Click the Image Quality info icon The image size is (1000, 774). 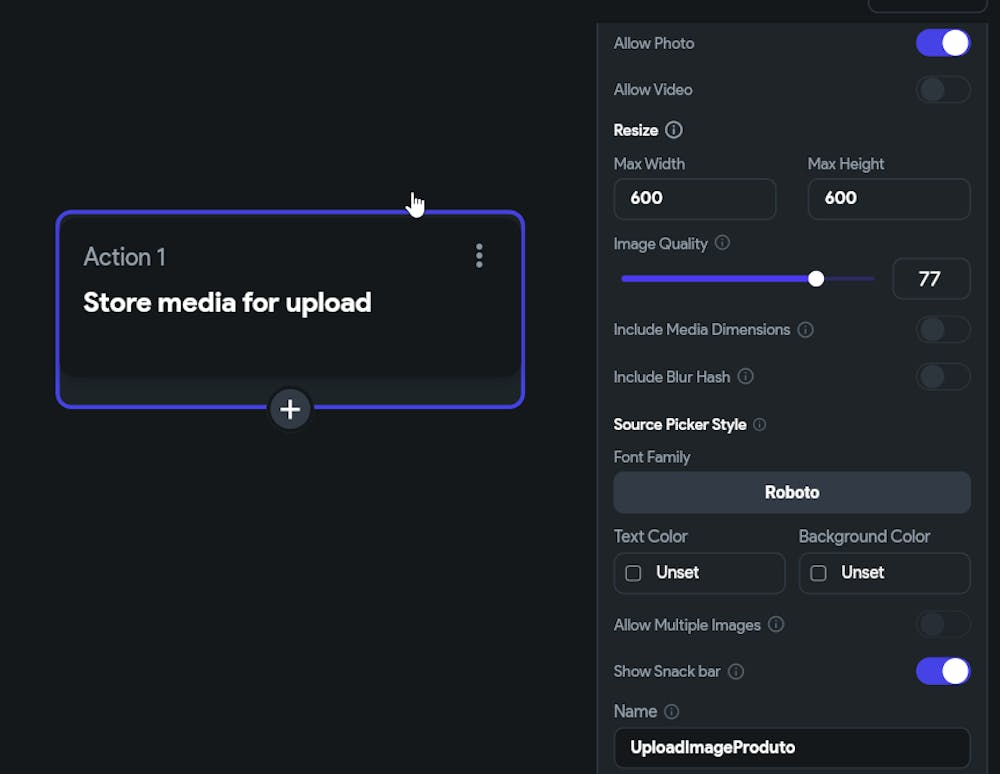723,243
